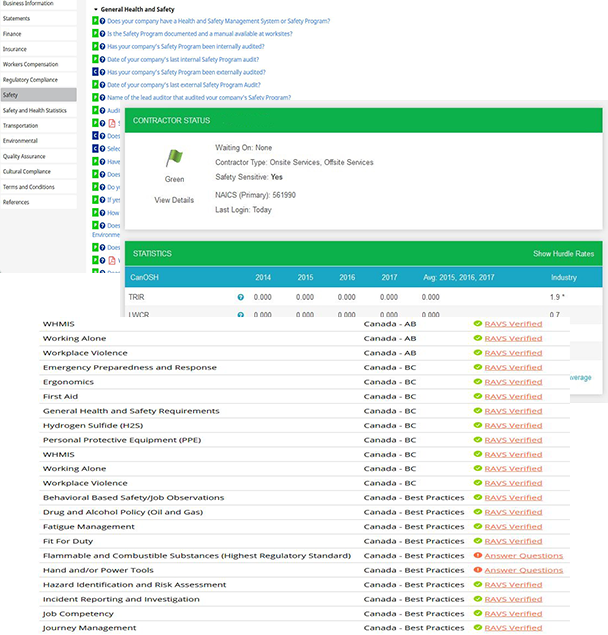Open the Safety and Health Statistics tab
Image resolution: width=608 pixels, height=635 pixels.
[34, 110]
